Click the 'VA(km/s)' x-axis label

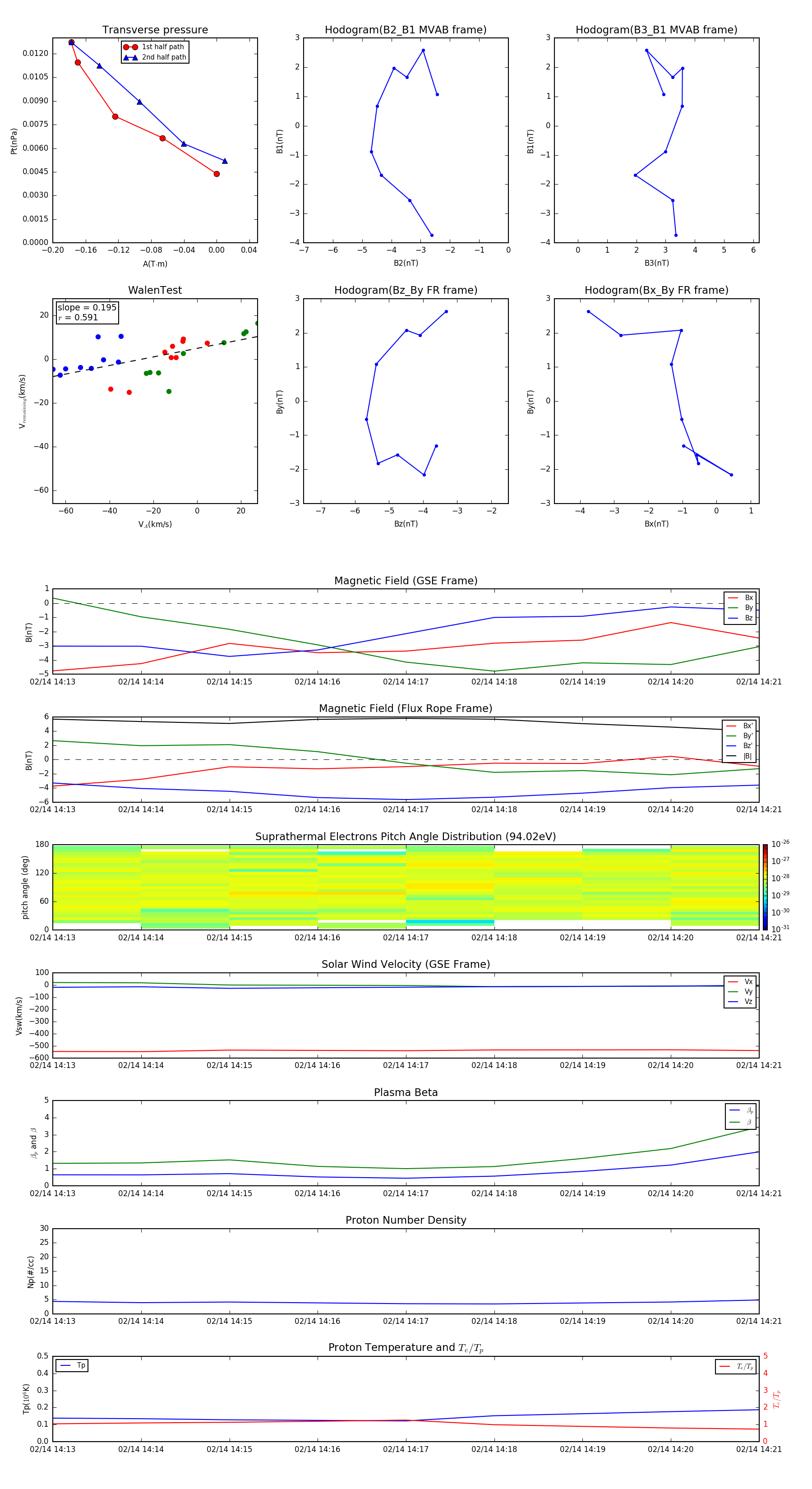tap(155, 524)
